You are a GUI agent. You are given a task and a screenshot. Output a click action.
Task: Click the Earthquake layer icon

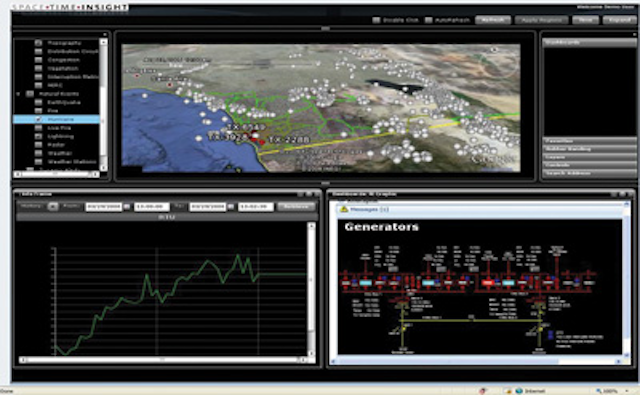pos(38,102)
